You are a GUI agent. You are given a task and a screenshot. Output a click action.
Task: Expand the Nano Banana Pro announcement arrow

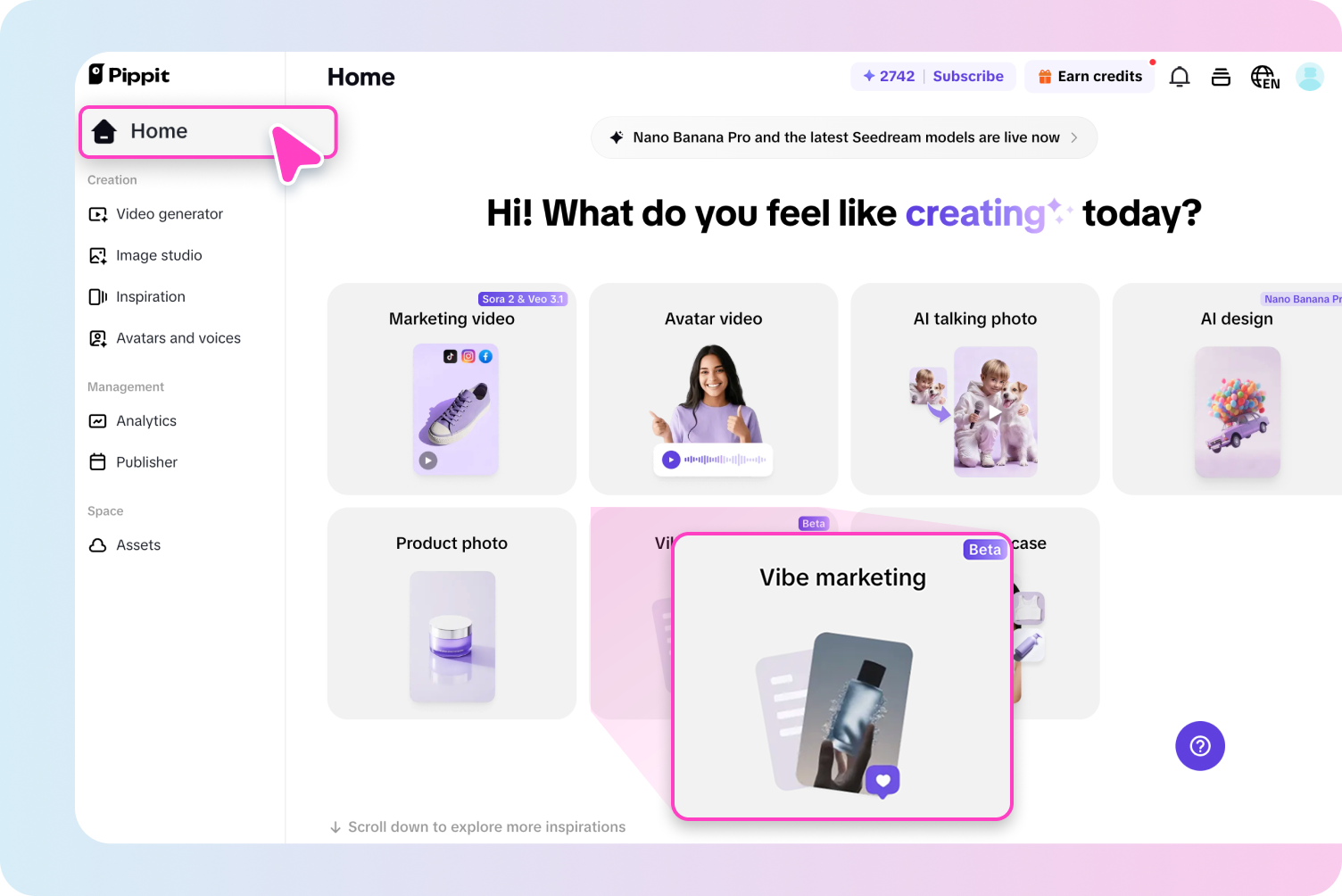click(1074, 137)
